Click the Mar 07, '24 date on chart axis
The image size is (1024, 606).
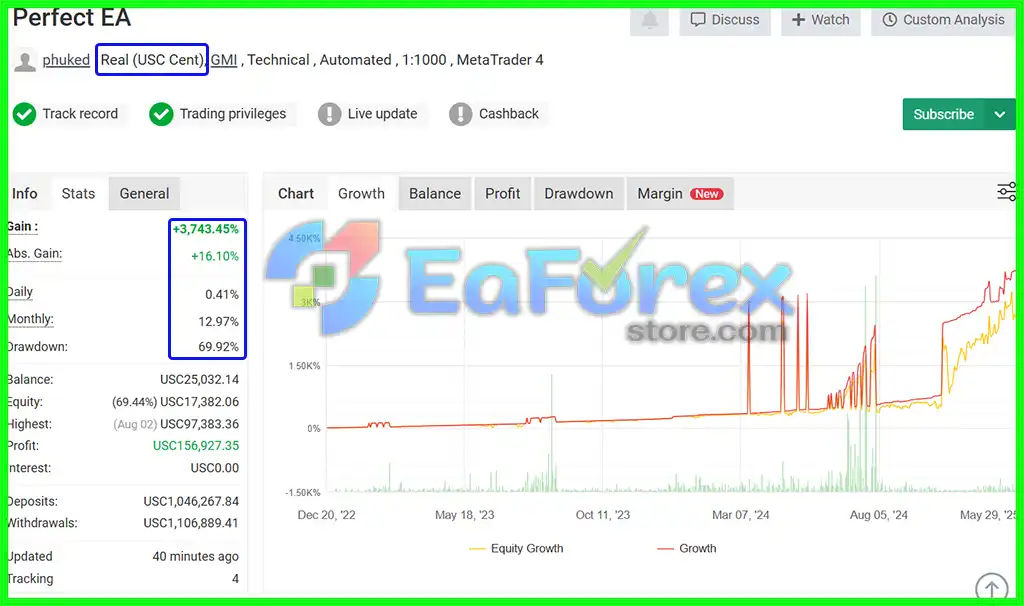(741, 515)
